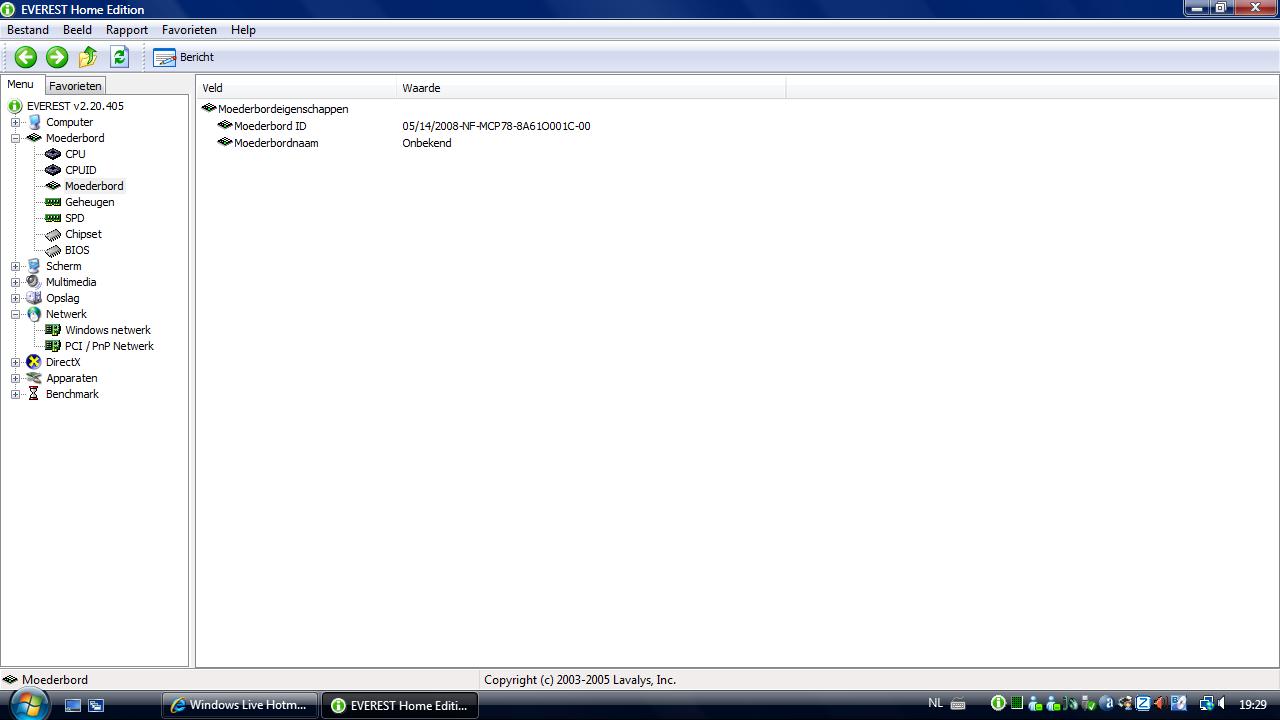The image size is (1280, 720).
Task: Click the Refresh toolbar icon
Action: (x=119, y=57)
